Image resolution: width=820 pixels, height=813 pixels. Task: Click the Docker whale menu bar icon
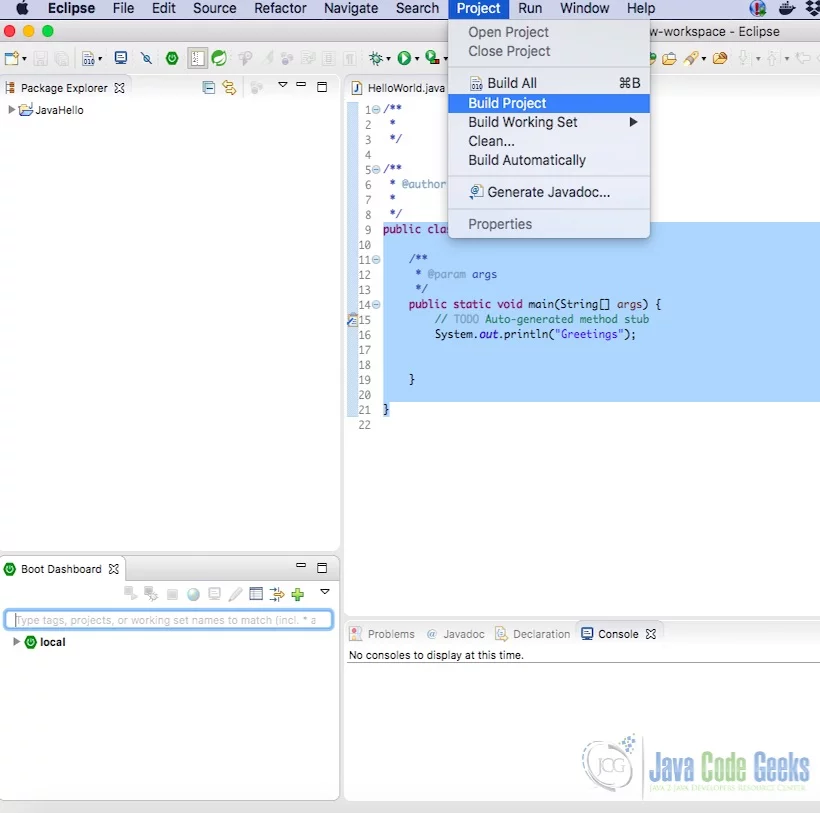point(787,8)
